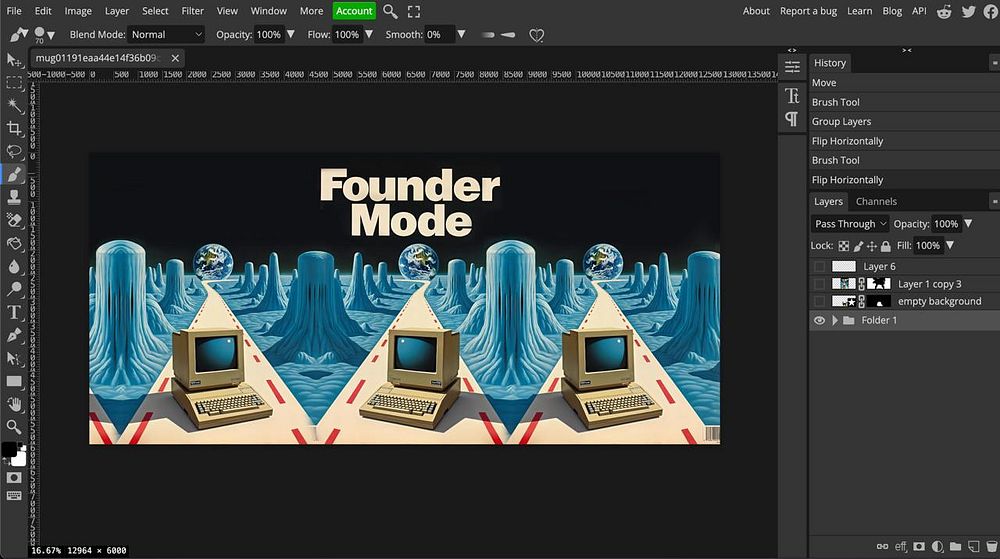Open the Blend Mode Normal dropdown
The image size is (1000, 559).
pos(166,34)
